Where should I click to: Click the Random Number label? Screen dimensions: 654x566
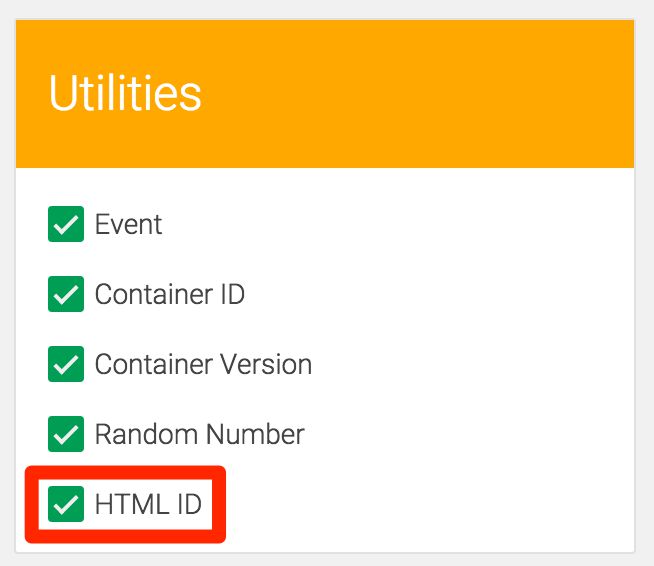pyautogui.click(x=200, y=435)
